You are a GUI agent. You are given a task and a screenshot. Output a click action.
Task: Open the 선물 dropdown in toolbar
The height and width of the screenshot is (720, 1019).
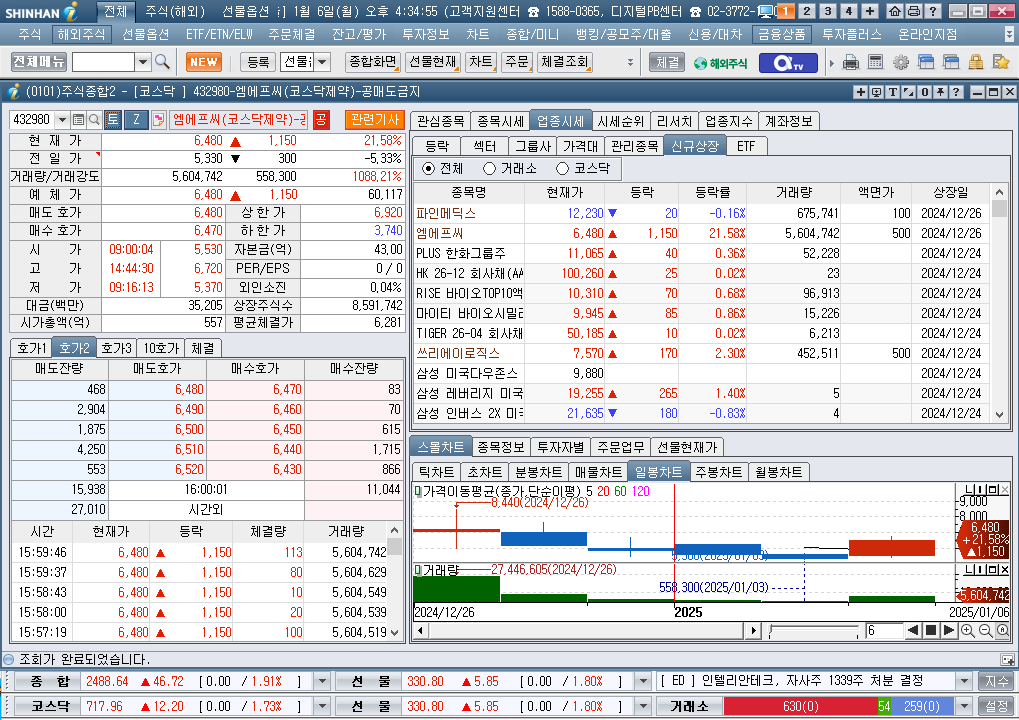(x=322, y=62)
